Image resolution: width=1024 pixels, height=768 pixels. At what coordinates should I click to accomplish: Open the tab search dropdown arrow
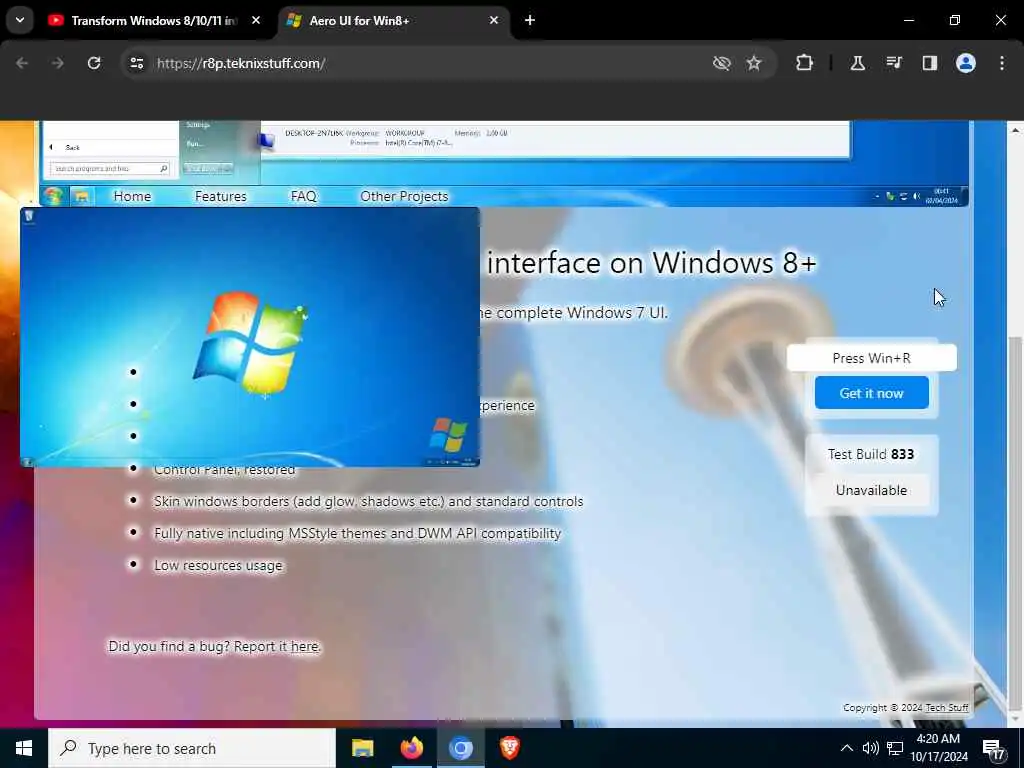point(20,20)
